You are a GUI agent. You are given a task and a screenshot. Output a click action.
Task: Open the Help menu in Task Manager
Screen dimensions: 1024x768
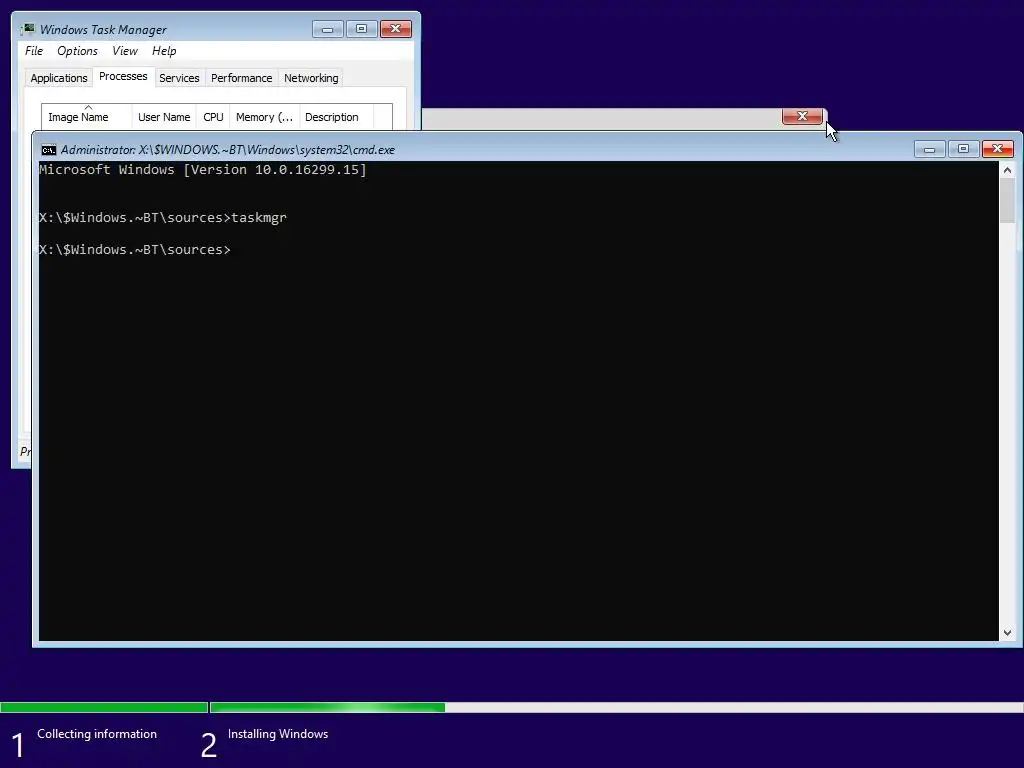click(164, 51)
